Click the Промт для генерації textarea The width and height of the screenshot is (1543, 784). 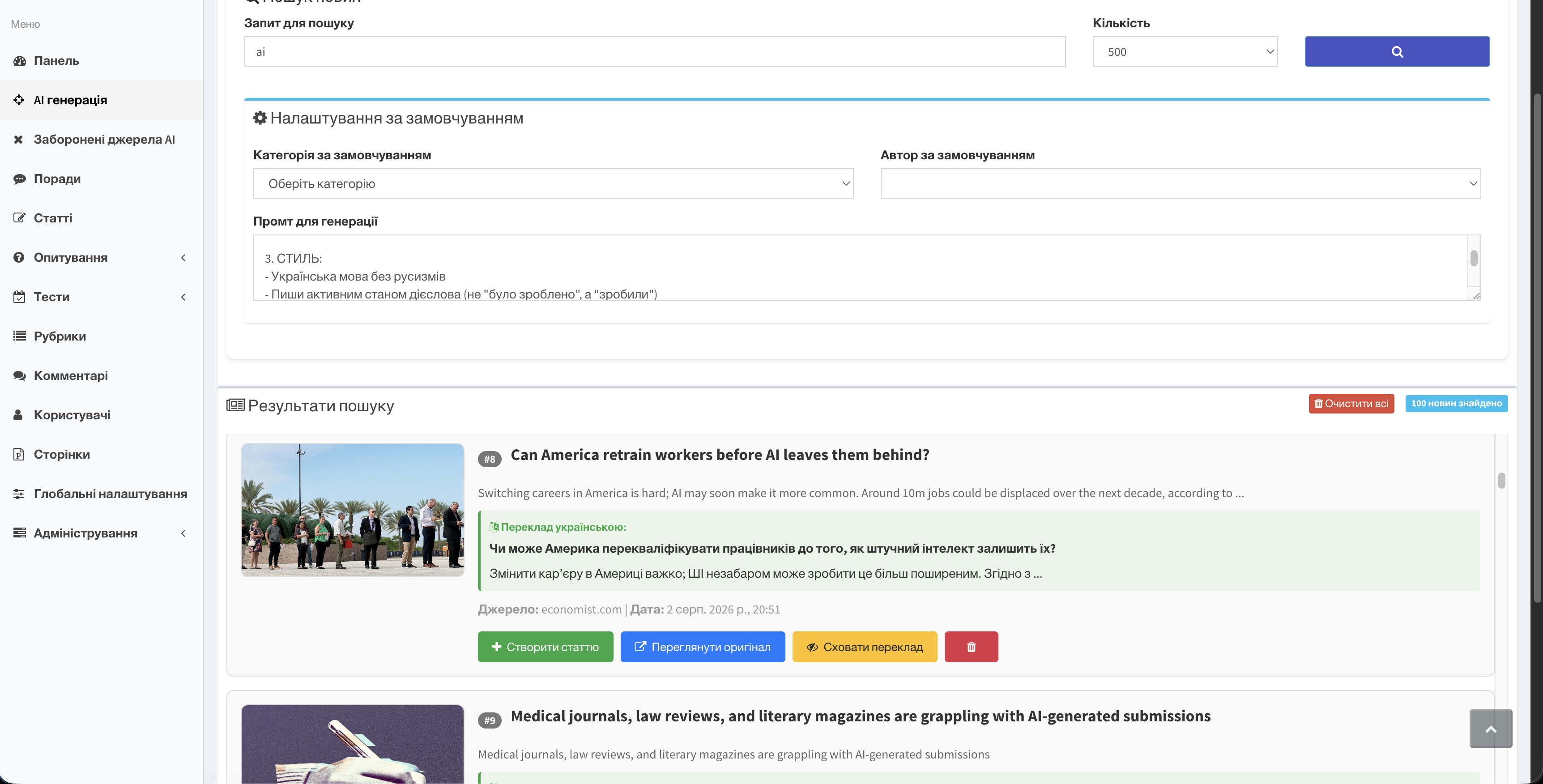[867, 268]
